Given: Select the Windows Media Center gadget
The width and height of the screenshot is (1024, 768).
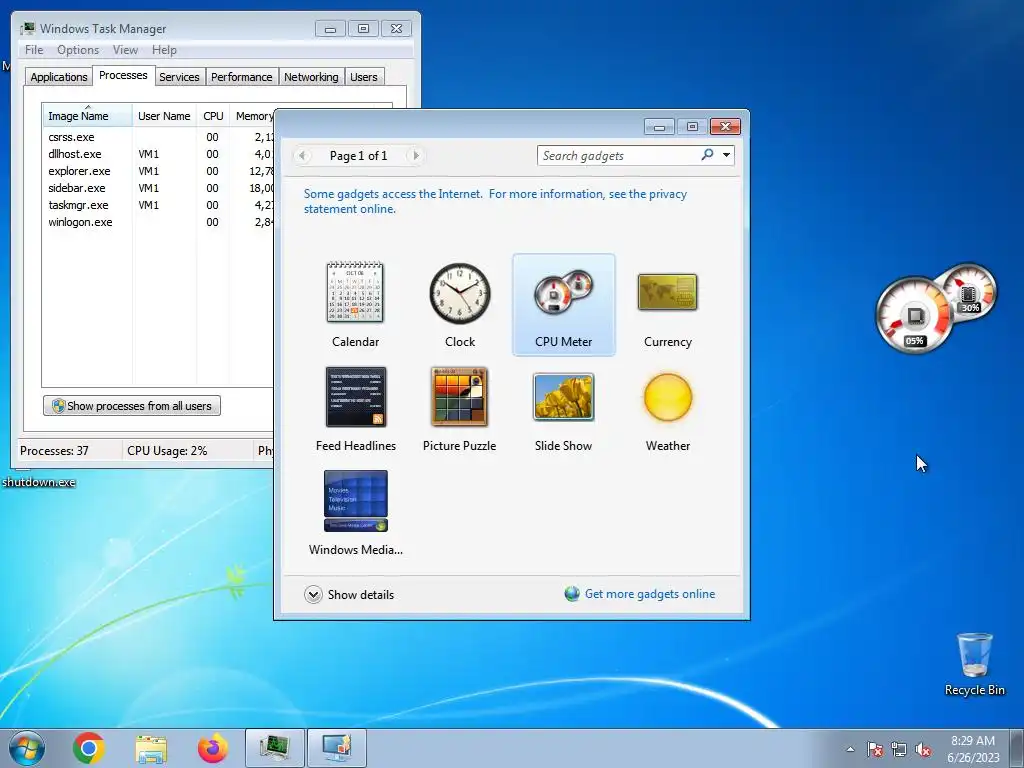Looking at the screenshot, I should (355, 513).
